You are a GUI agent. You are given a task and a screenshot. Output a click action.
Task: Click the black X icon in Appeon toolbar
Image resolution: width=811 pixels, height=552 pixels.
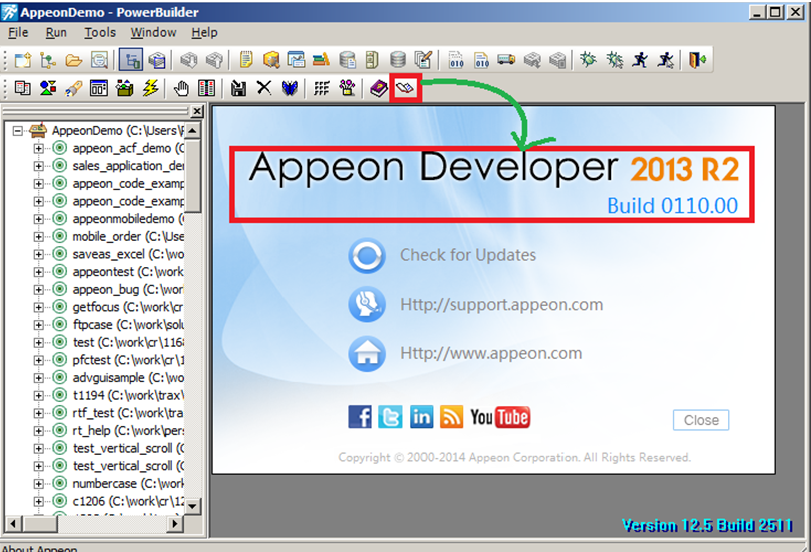point(264,88)
